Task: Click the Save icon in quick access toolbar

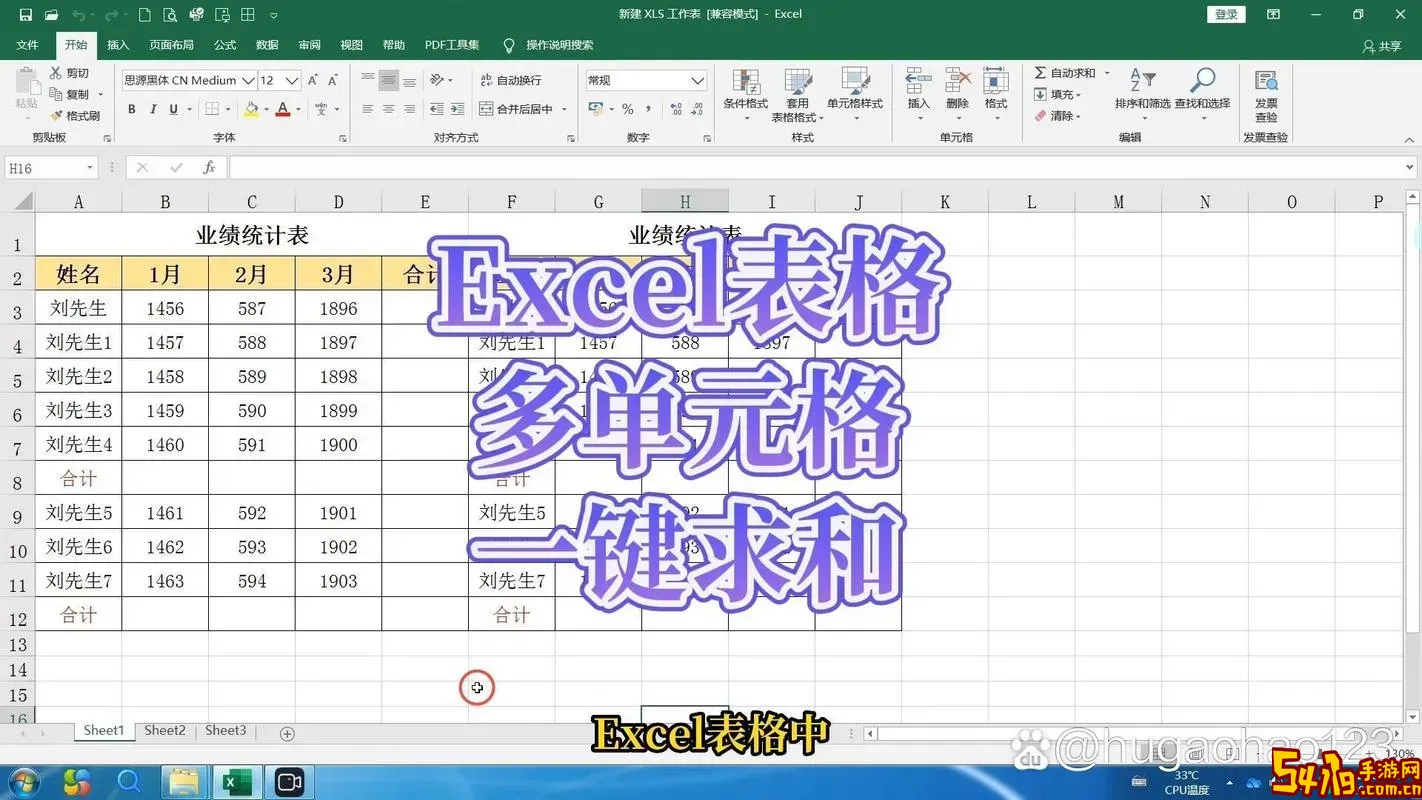Action: (25, 15)
